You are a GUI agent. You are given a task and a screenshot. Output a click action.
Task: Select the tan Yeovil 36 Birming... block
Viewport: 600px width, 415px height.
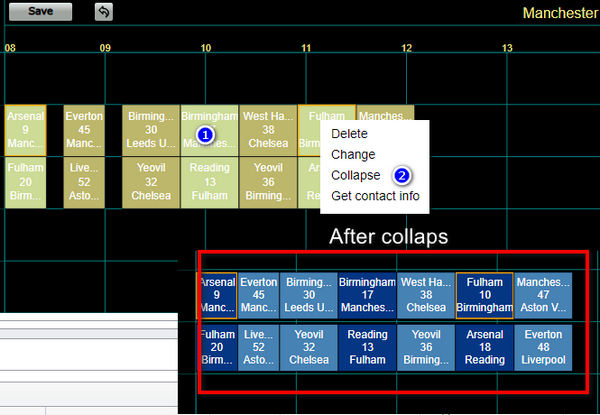click(268, 182)
